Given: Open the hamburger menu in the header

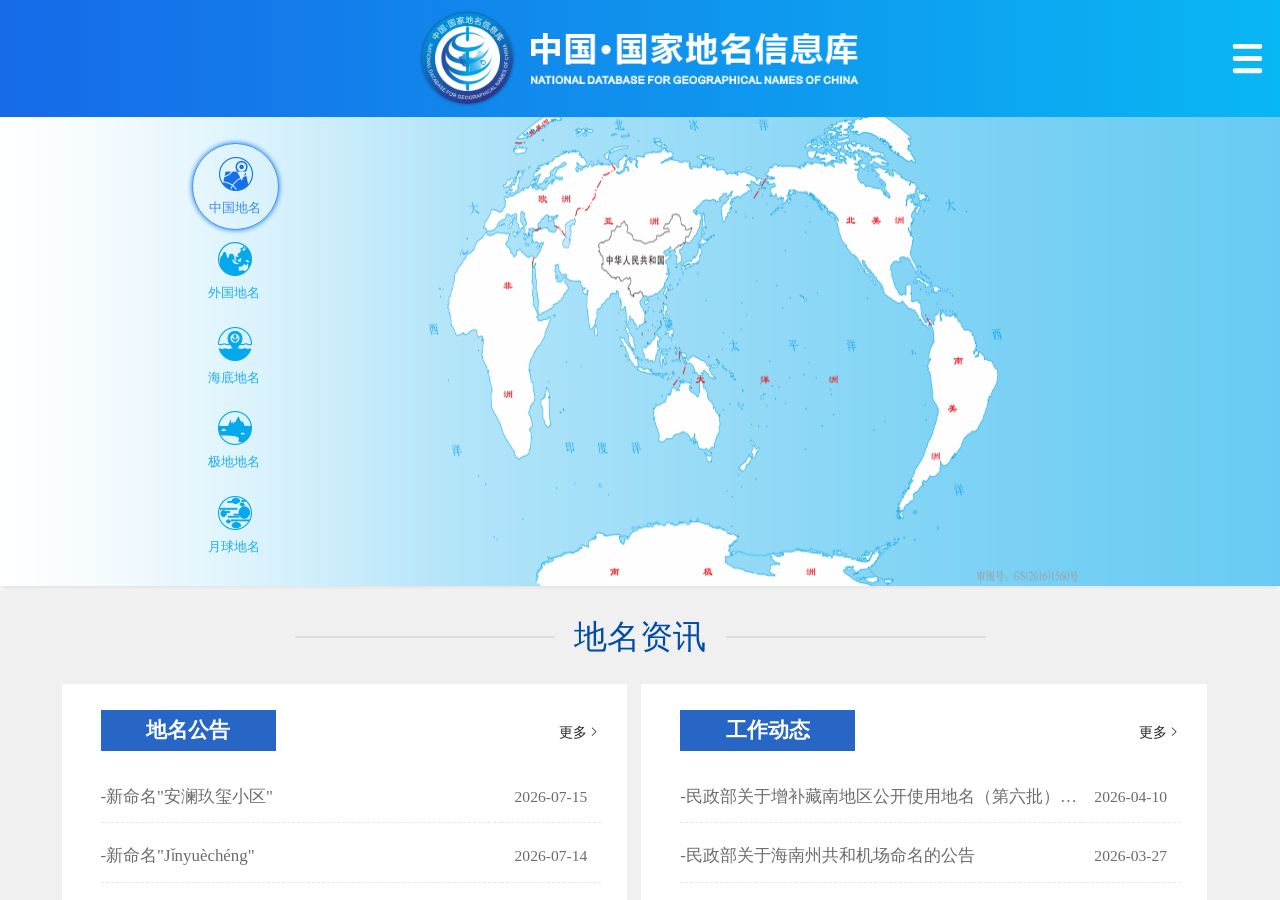Looking at the screenshot, I should tap(1247, 58).
